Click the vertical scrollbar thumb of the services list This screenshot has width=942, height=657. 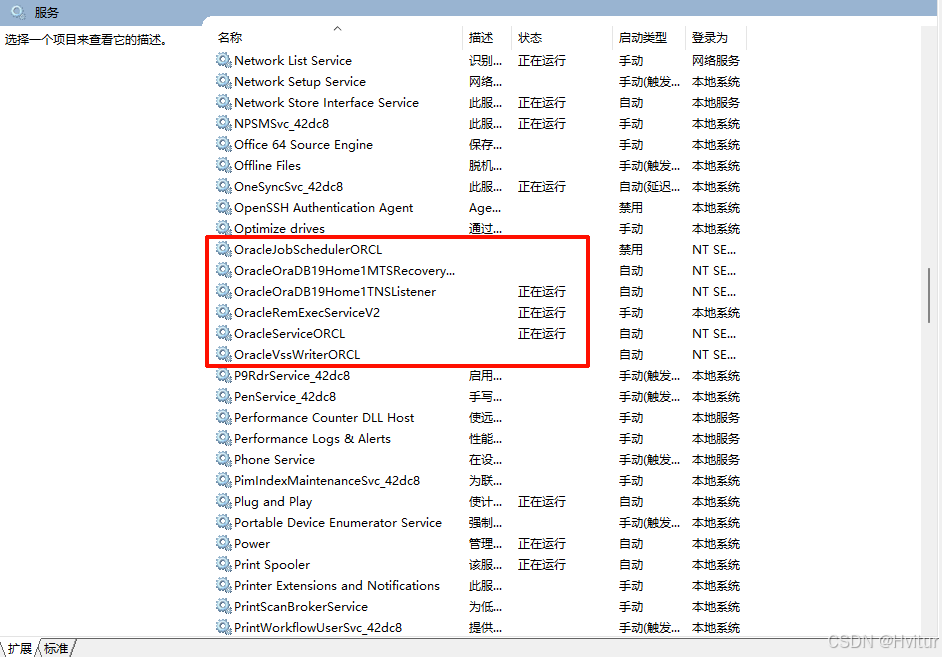(x=929, y=295)
